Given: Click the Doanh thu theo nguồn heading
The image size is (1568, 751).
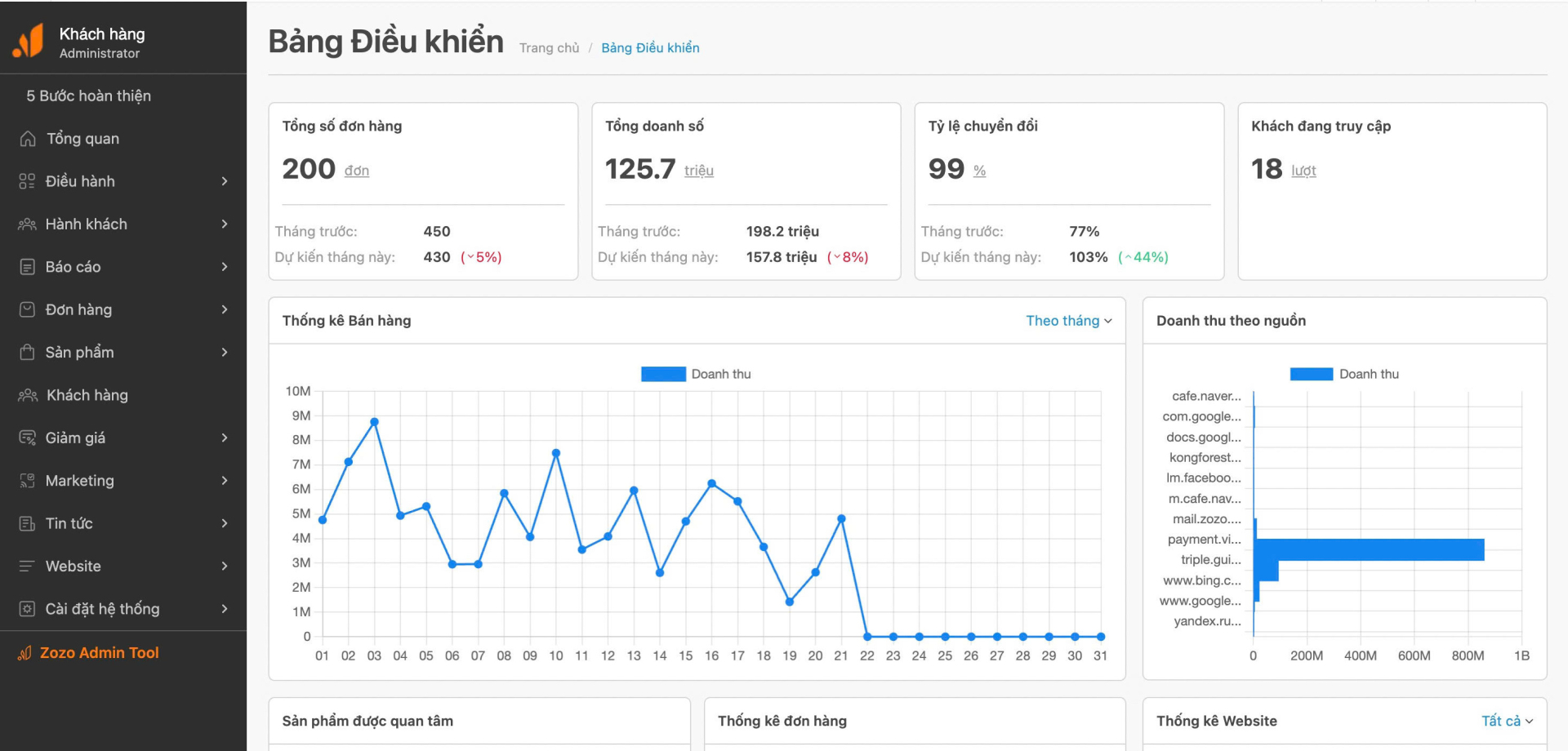Looking at the screenshot, I should (x=1231, y=321).
